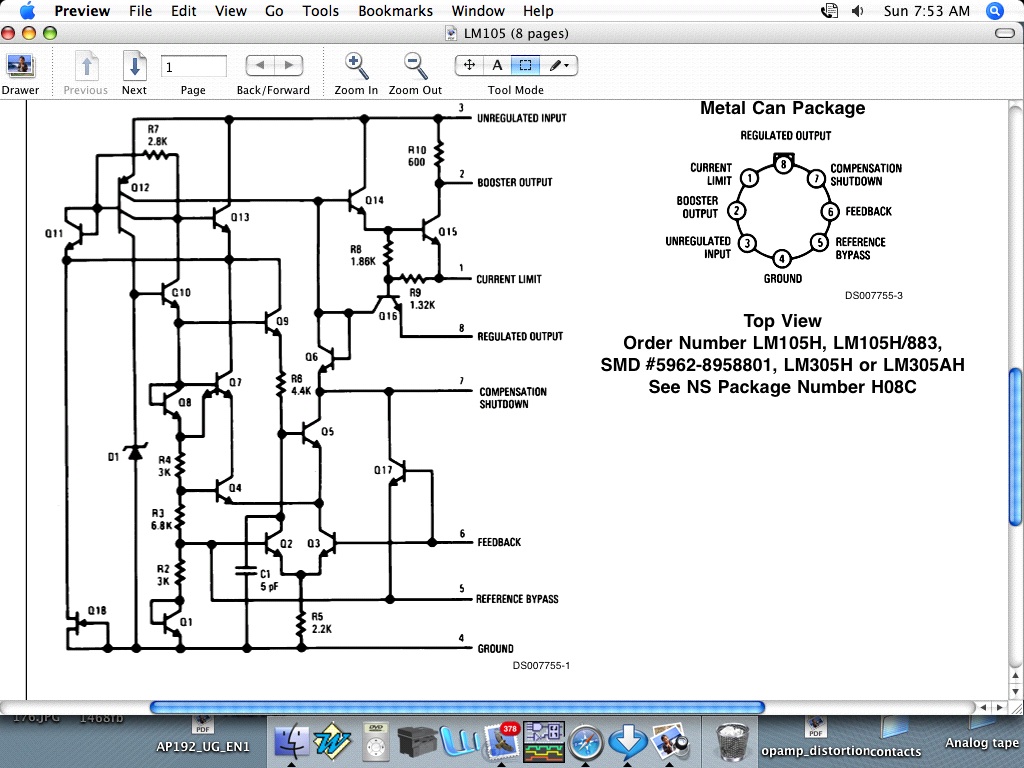Open the View menu
1024x768 pixels.
point(231,10)
